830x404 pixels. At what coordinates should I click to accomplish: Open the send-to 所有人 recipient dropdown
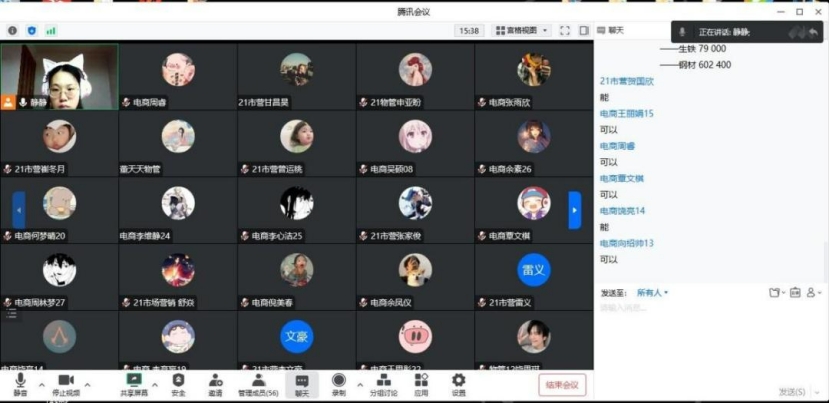pos(652,293)
